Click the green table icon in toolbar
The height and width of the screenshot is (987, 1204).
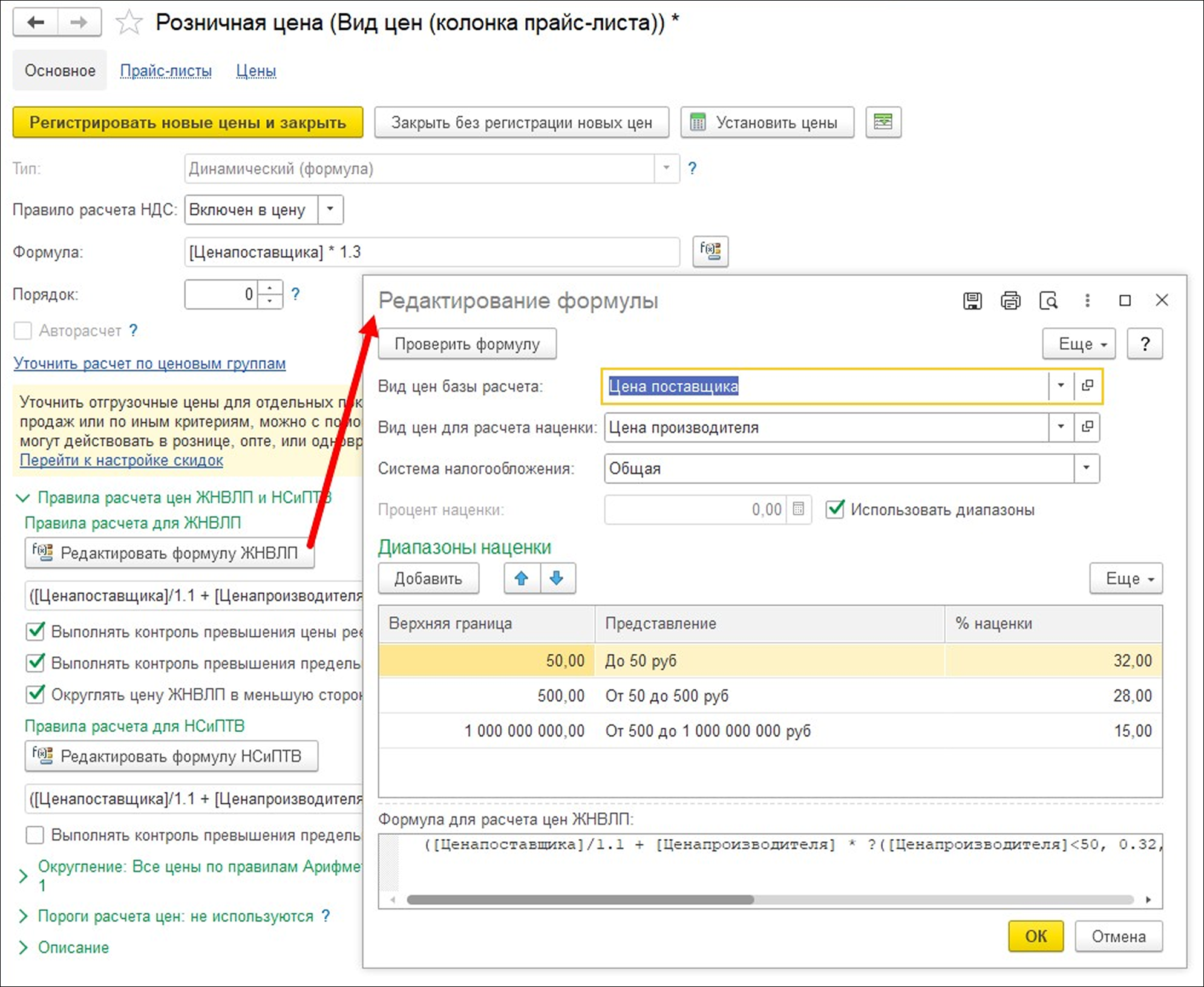883,122
